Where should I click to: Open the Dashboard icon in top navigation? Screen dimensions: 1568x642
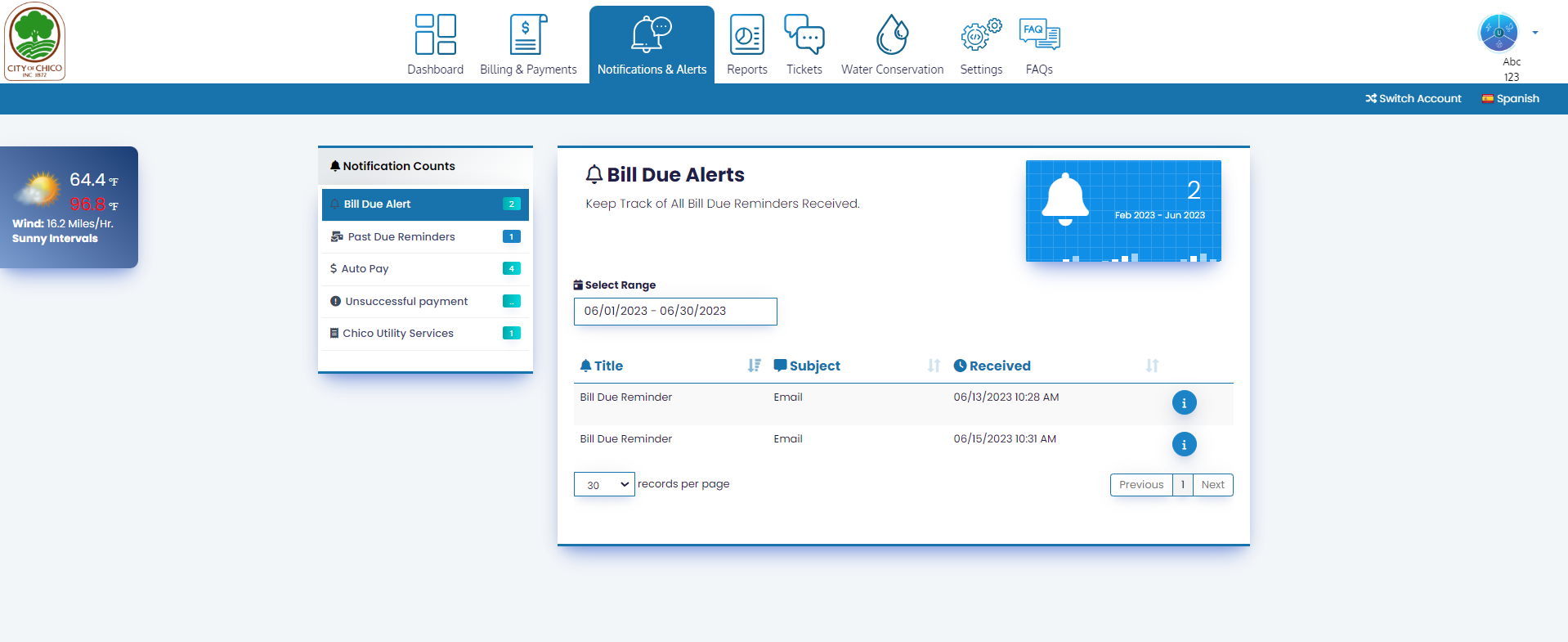[x=435, y=35]
